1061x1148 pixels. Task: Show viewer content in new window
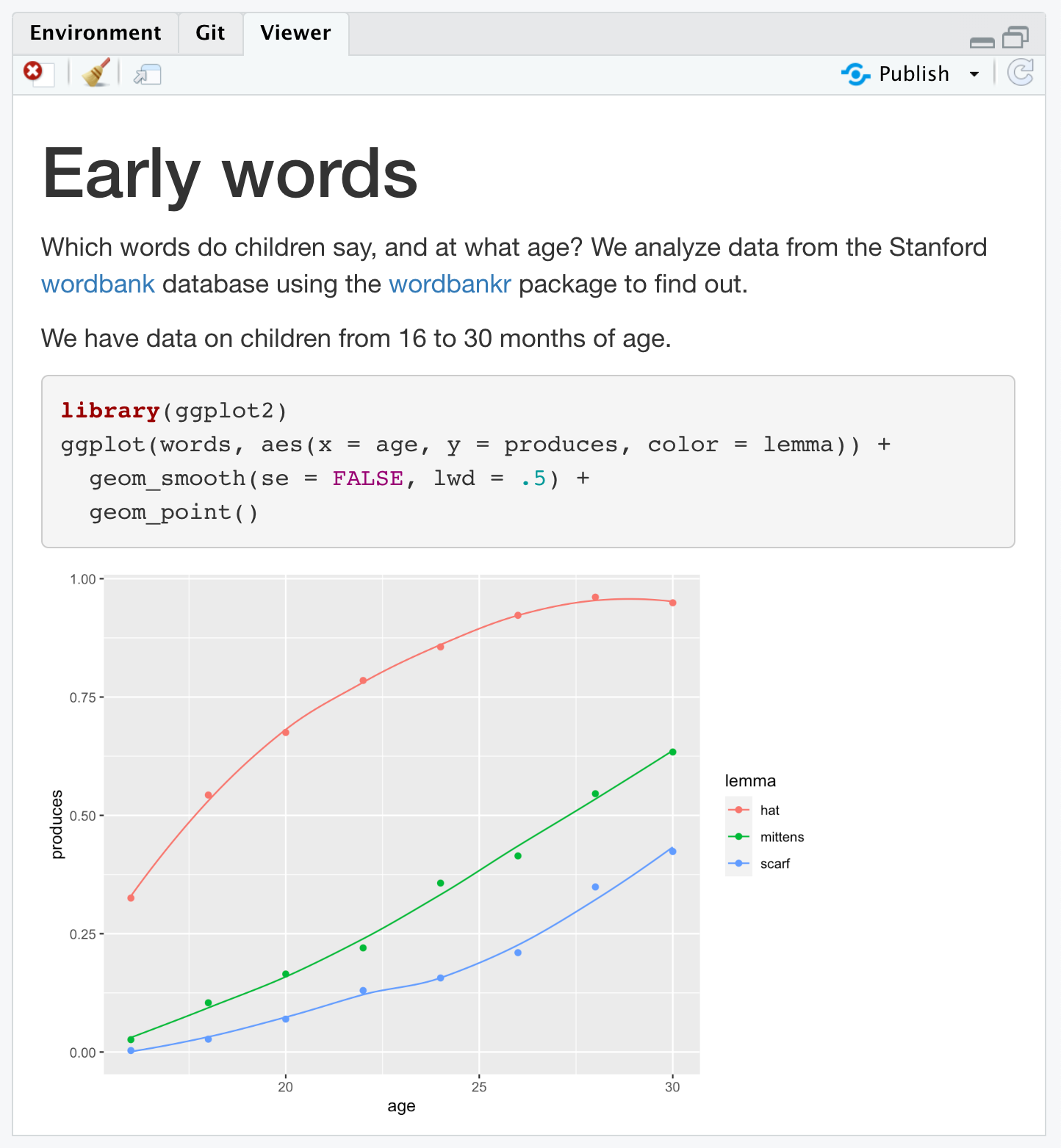[x=147, y=74]
